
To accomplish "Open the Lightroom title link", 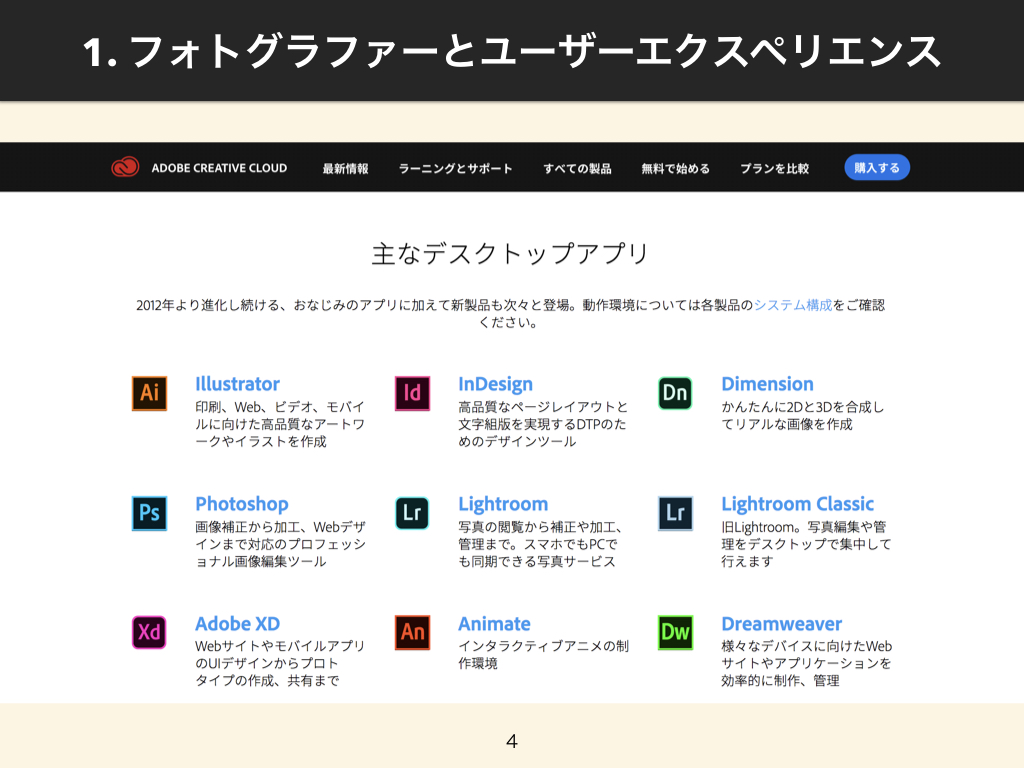I will [503, 504].
